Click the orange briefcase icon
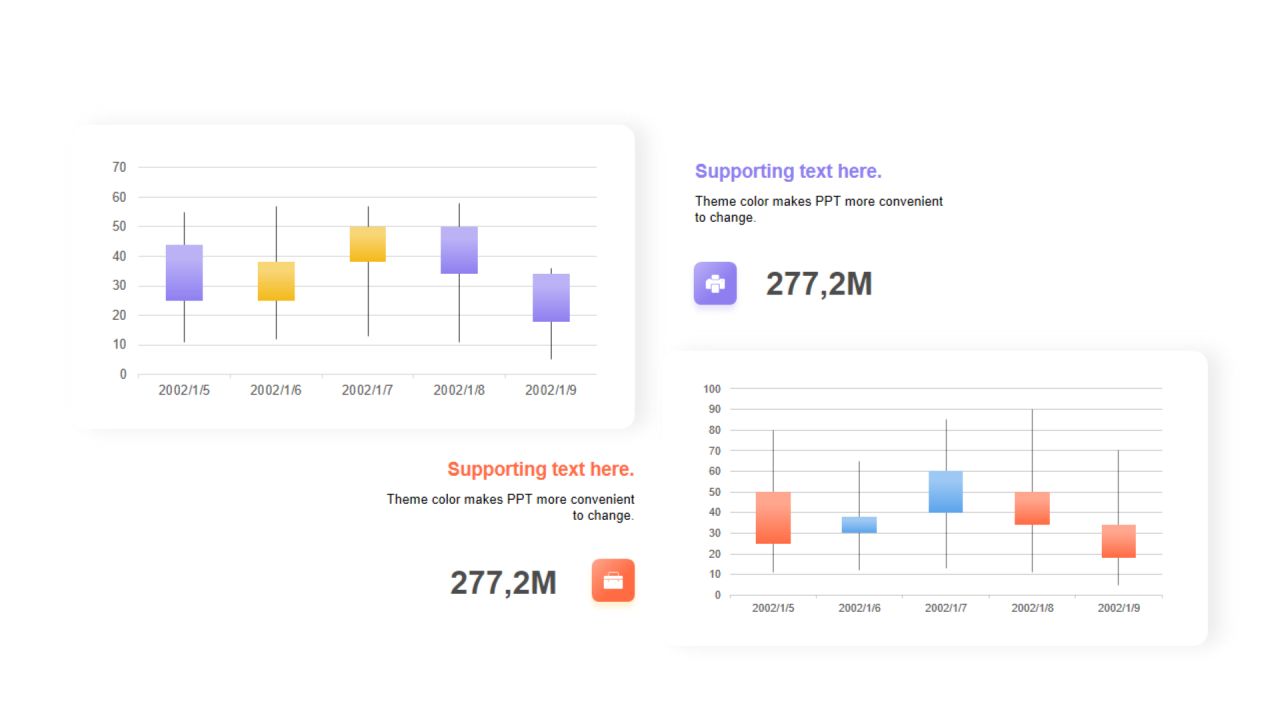 613,580
